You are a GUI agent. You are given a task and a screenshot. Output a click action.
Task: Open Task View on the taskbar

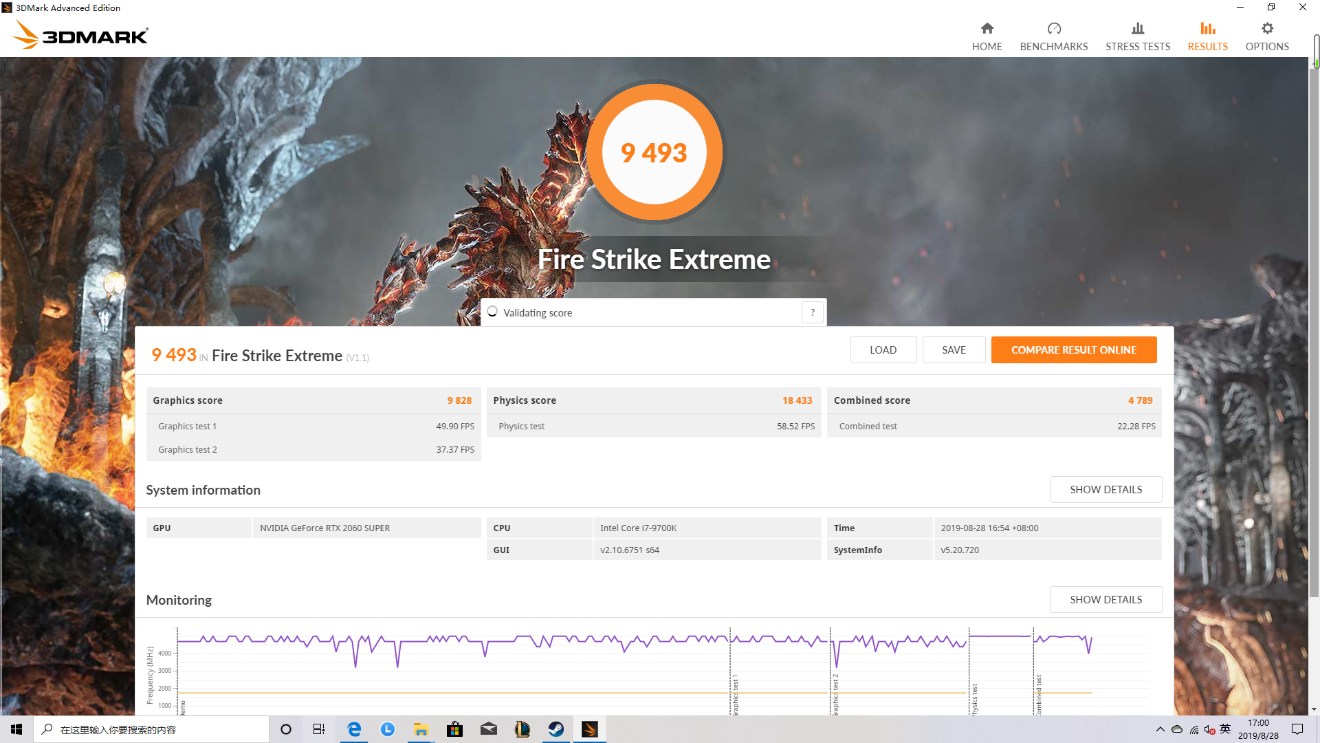319,729
